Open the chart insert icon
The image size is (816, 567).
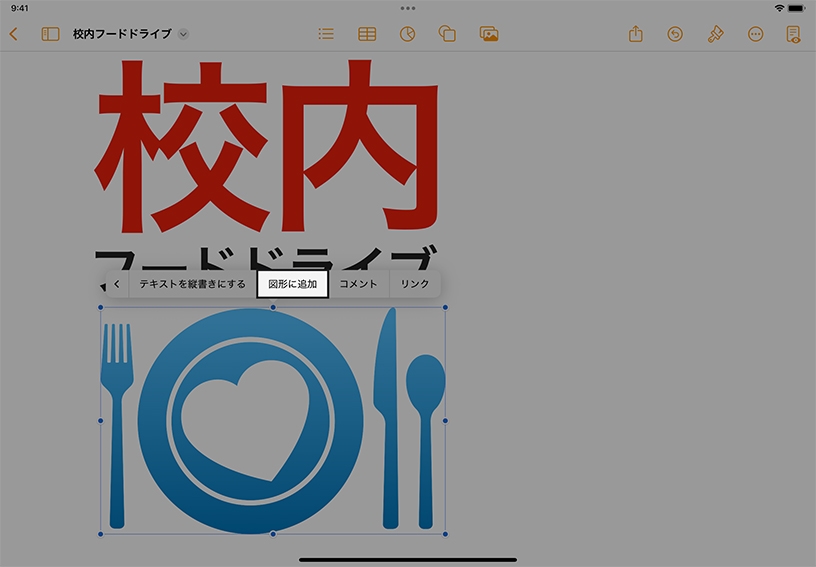(407, 34)
